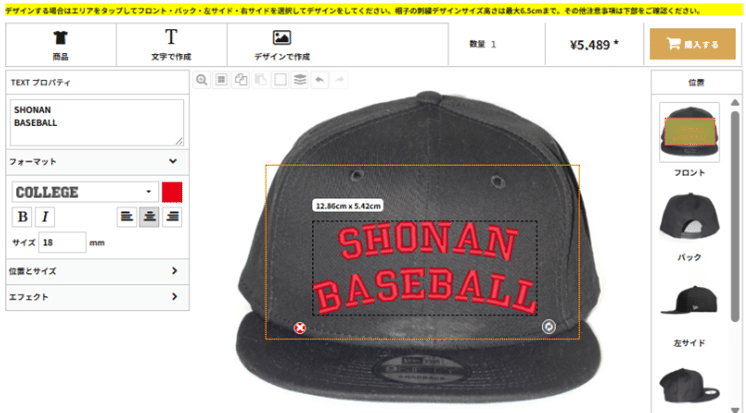Image resolution: width=746 pixels, height=413 pixels.
Task: Click the undo arrow icon
Action: (320, 80)
